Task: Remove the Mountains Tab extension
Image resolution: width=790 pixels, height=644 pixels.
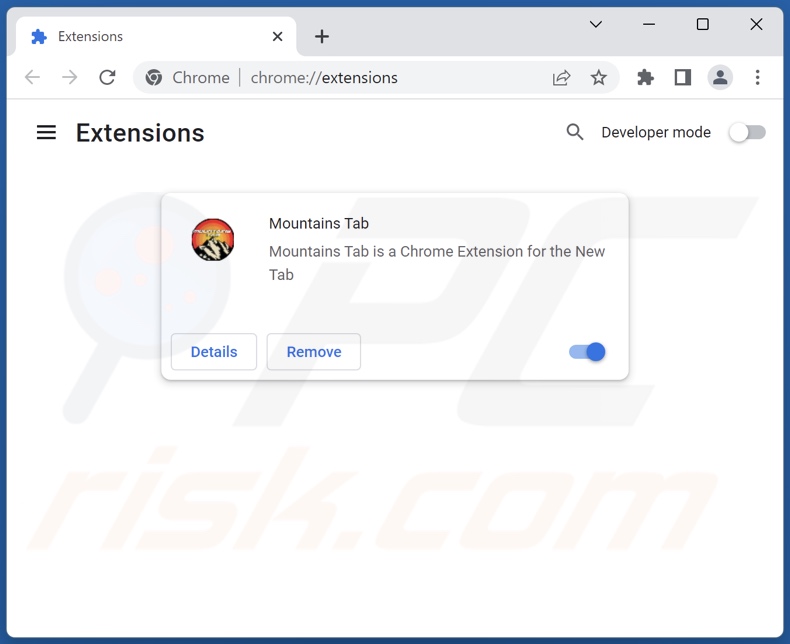Action: (313, 352)
